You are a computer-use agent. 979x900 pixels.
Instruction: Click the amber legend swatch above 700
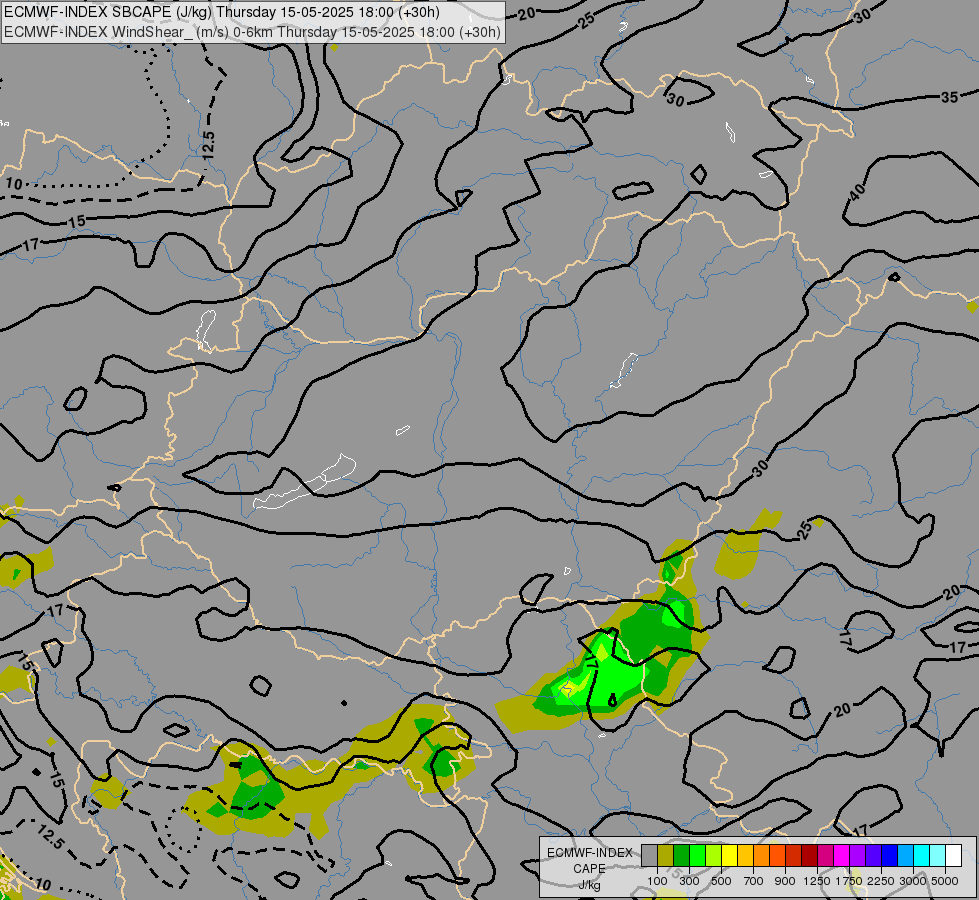coord(745,856)
